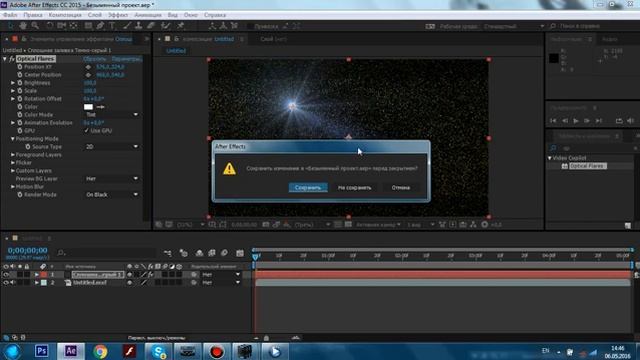Click the Create new bin icon in Effects panel
The image size is (640, 360).
(x=628, y=225)
